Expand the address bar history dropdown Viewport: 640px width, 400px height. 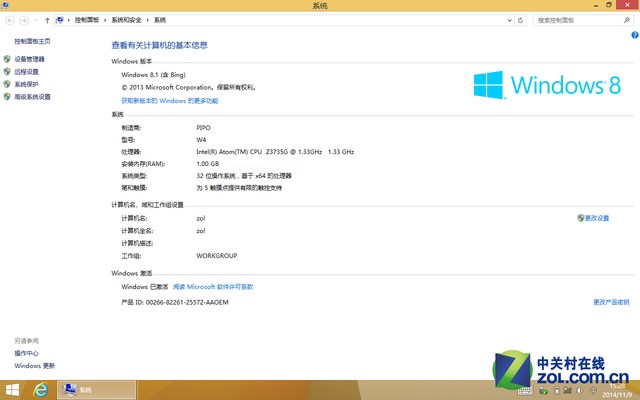coord(509,20)
